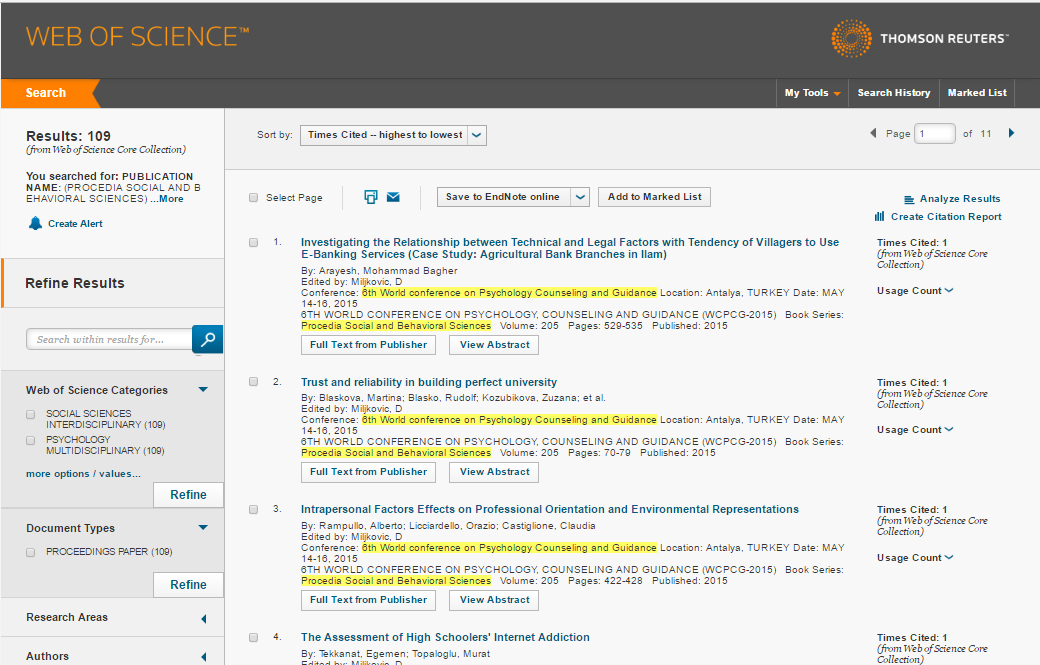Screen dimensions: 1040x665
Task: Open Assessment of High Schoolers' Internet Addiction link
Action: click(x=445, y=638)
